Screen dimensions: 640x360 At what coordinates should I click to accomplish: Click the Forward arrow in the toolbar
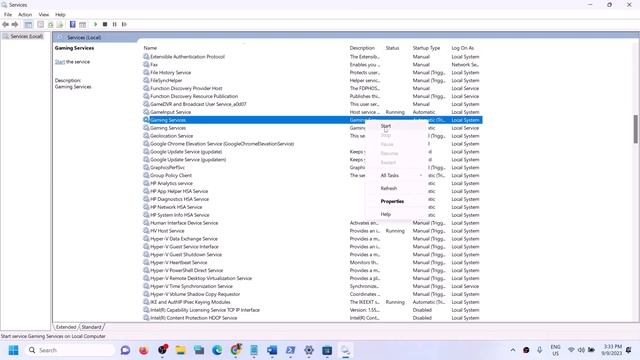tap(15, 24)
